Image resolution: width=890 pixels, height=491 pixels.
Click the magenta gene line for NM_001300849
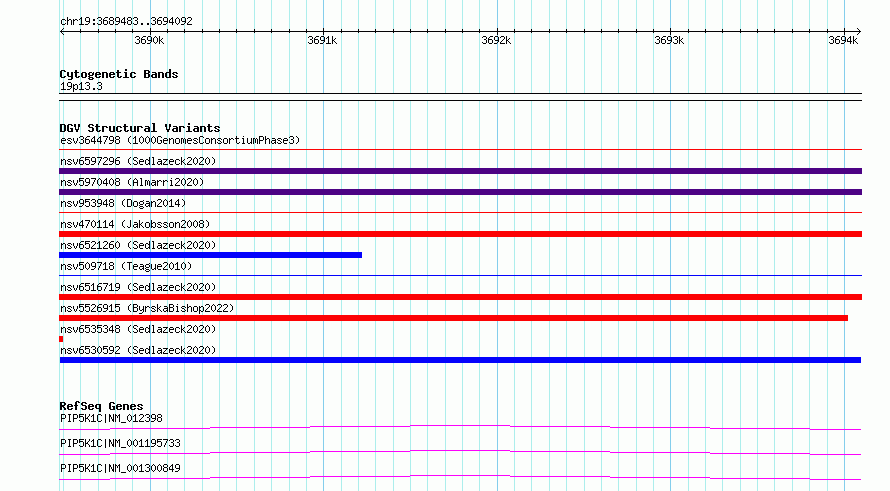(460, 477)
